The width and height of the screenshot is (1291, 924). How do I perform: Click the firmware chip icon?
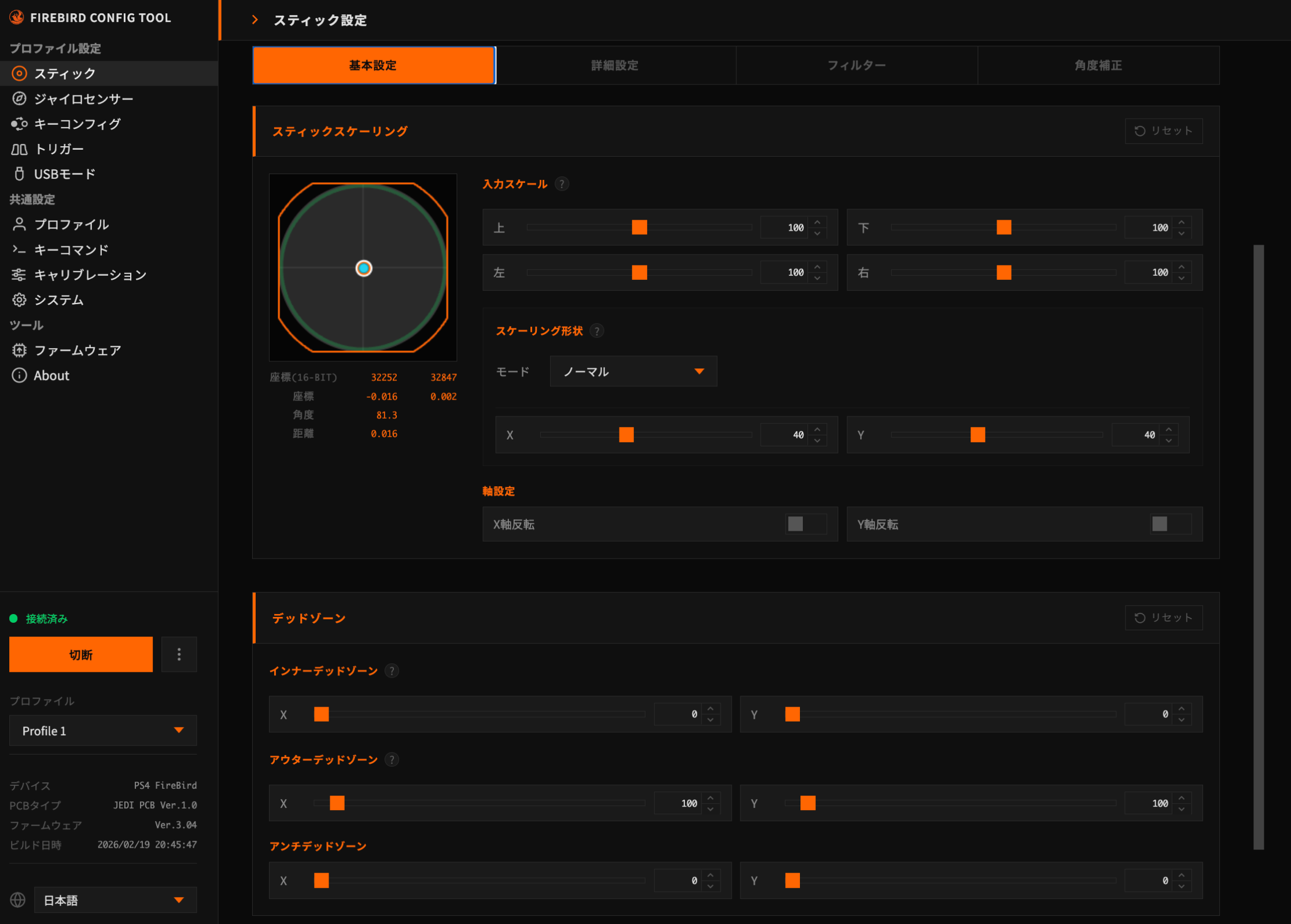(19, 350)
